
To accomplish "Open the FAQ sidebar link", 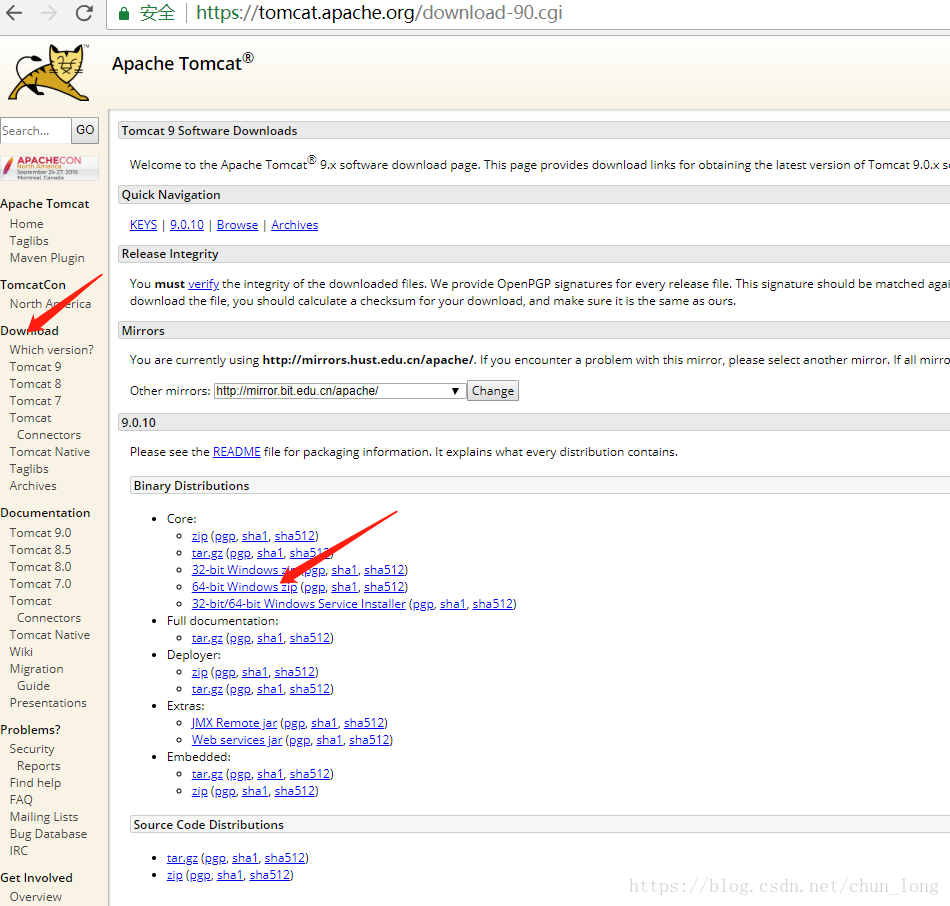I will [21, 800].
